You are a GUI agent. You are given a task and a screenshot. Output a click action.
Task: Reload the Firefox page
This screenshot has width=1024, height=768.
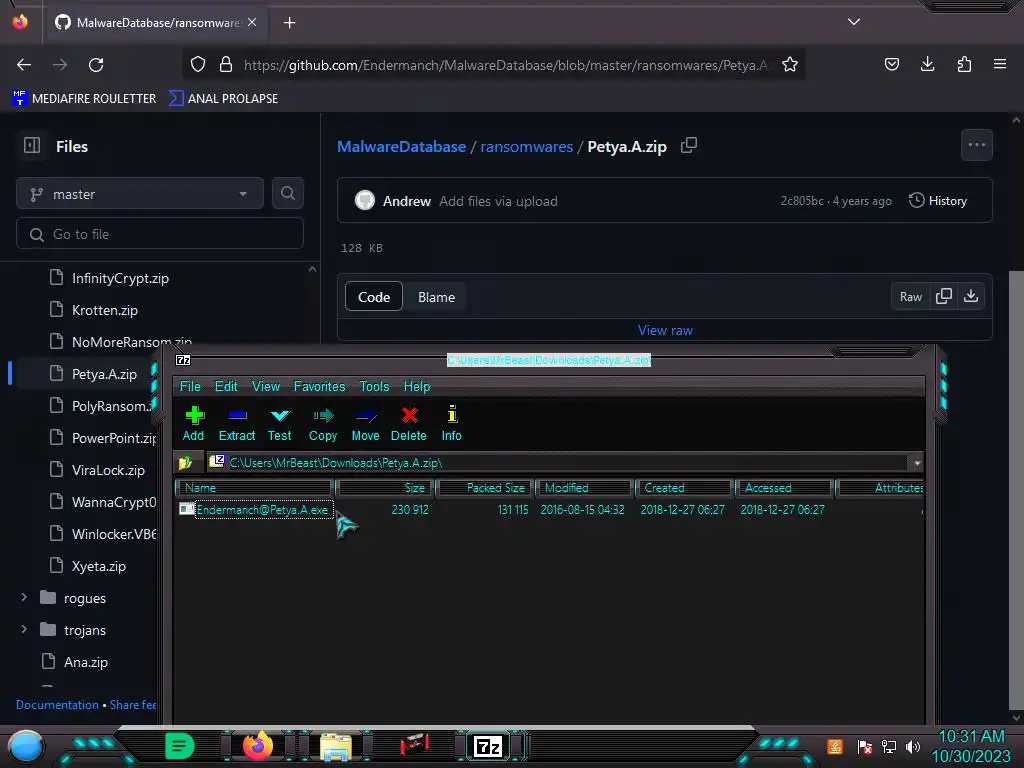pos(96,65)
